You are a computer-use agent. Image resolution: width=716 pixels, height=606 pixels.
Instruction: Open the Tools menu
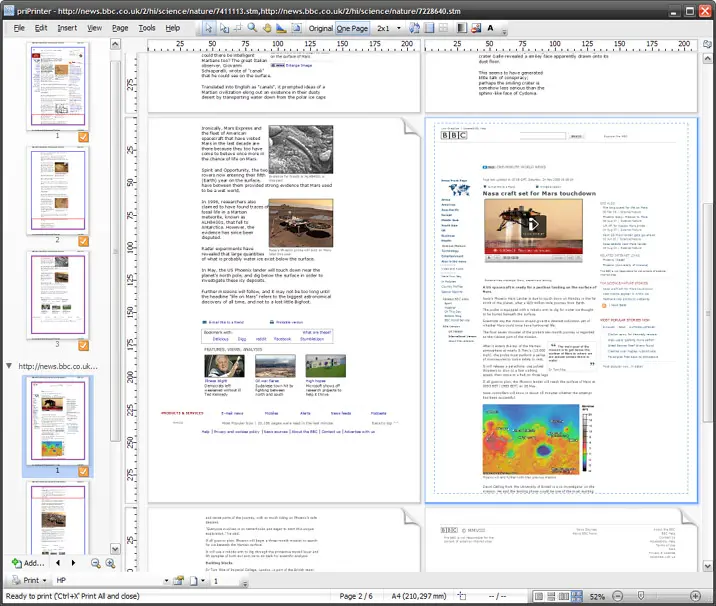click(147, 28)
